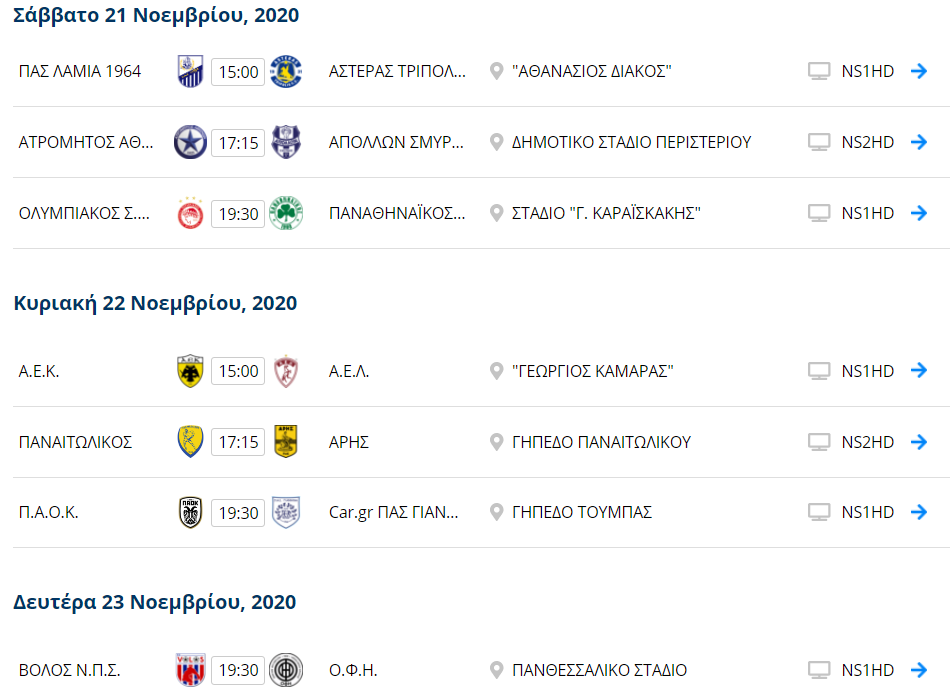Open the ΠΑΝΑΙΤΩΛΙΚΟΣ home team link
This screenshot has width=950, height=700.
click(x=76, y=442)
